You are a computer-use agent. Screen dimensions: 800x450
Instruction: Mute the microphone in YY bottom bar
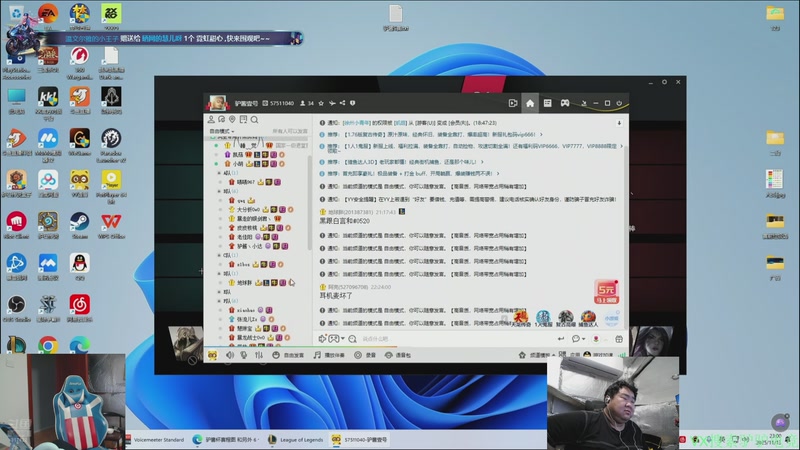click(x=244, y=355)
